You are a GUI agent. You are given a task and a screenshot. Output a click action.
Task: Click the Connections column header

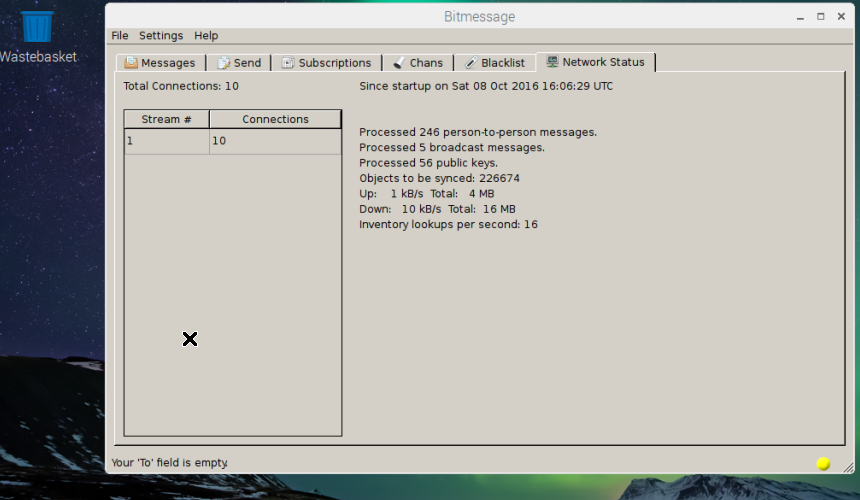[x=275, y=119]
